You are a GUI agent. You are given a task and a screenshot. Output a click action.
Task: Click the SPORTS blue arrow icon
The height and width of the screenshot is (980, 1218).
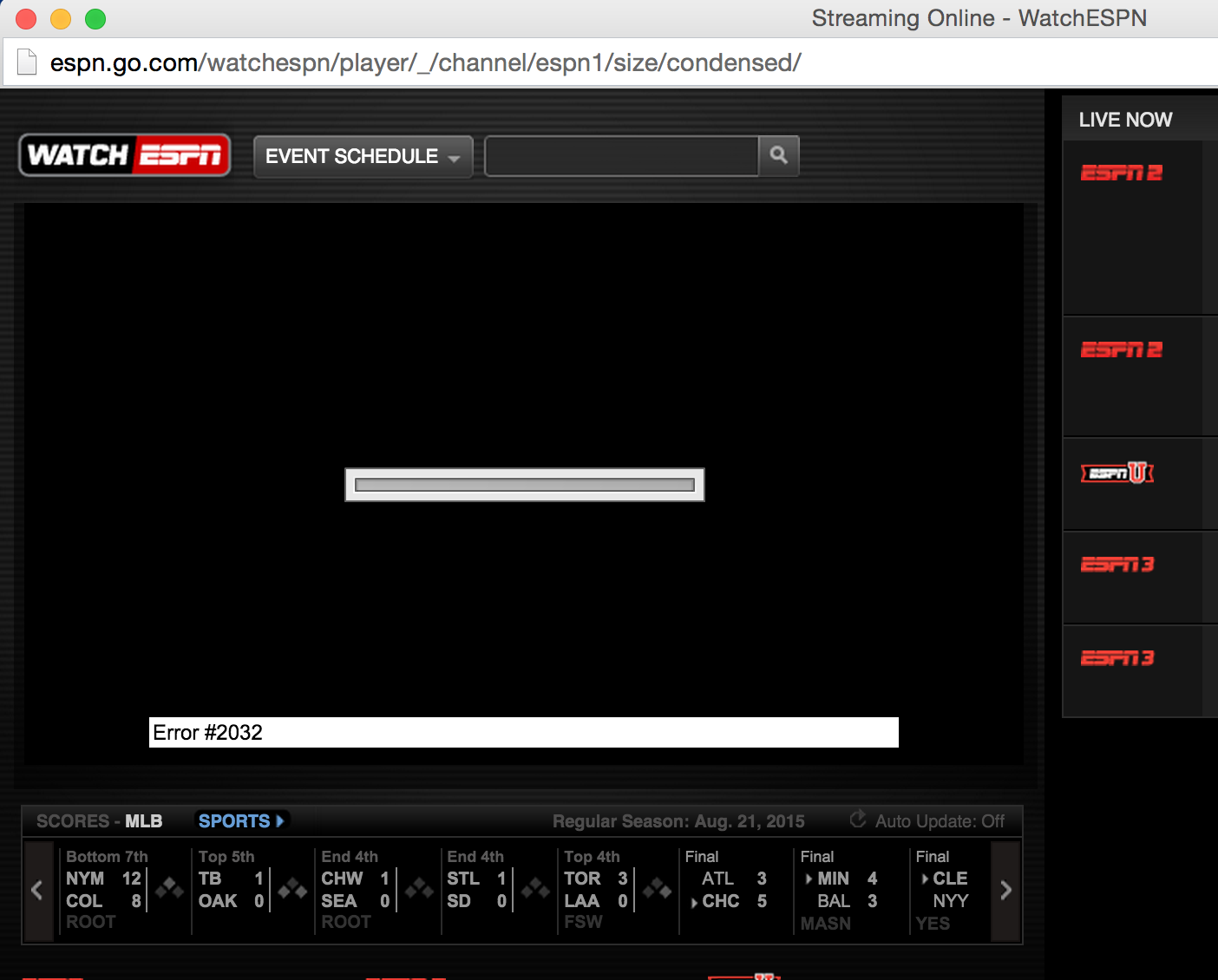click(280, 820)
